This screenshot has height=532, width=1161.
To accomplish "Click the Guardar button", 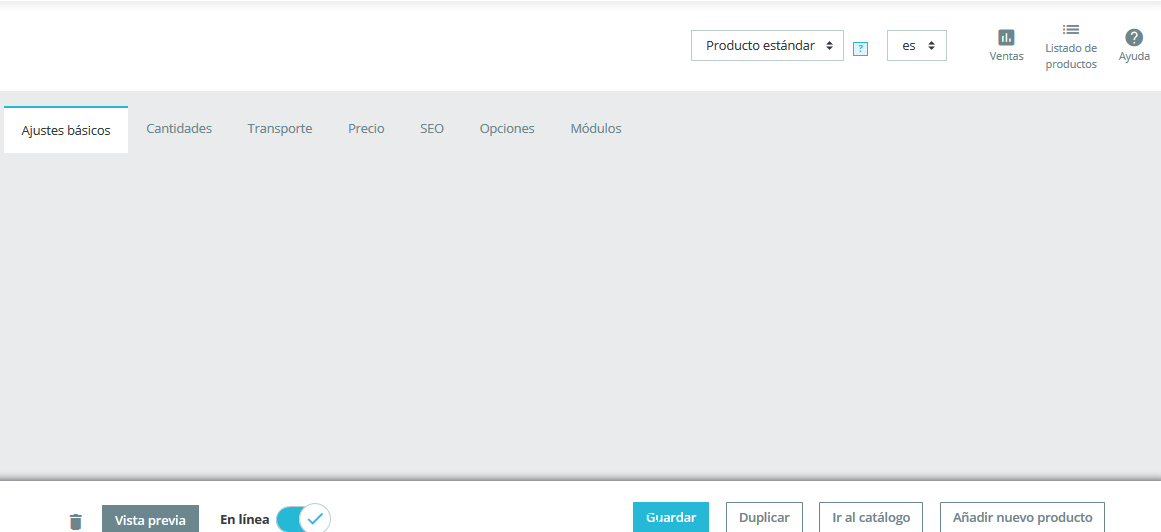I will point(671,517).
